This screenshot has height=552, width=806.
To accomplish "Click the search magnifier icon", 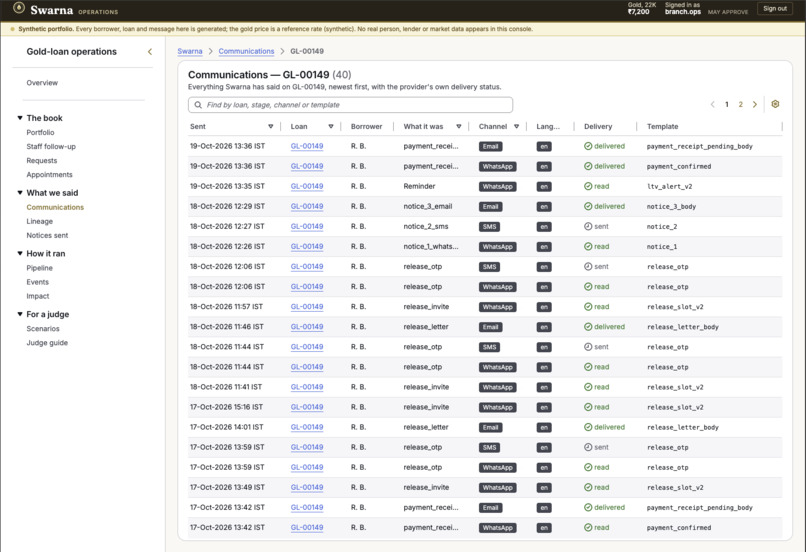I will [198, 105].
